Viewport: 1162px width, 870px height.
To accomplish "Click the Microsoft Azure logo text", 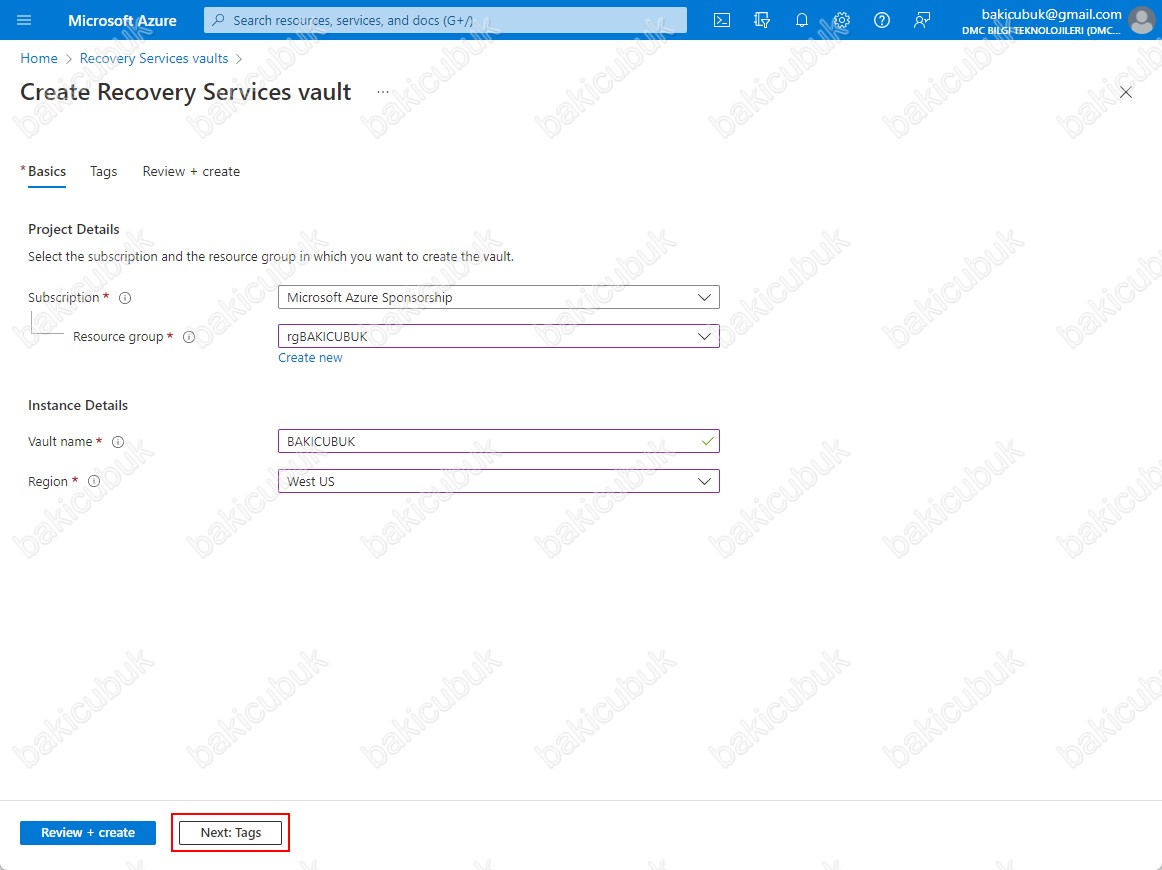I will (x=122, y=21).
